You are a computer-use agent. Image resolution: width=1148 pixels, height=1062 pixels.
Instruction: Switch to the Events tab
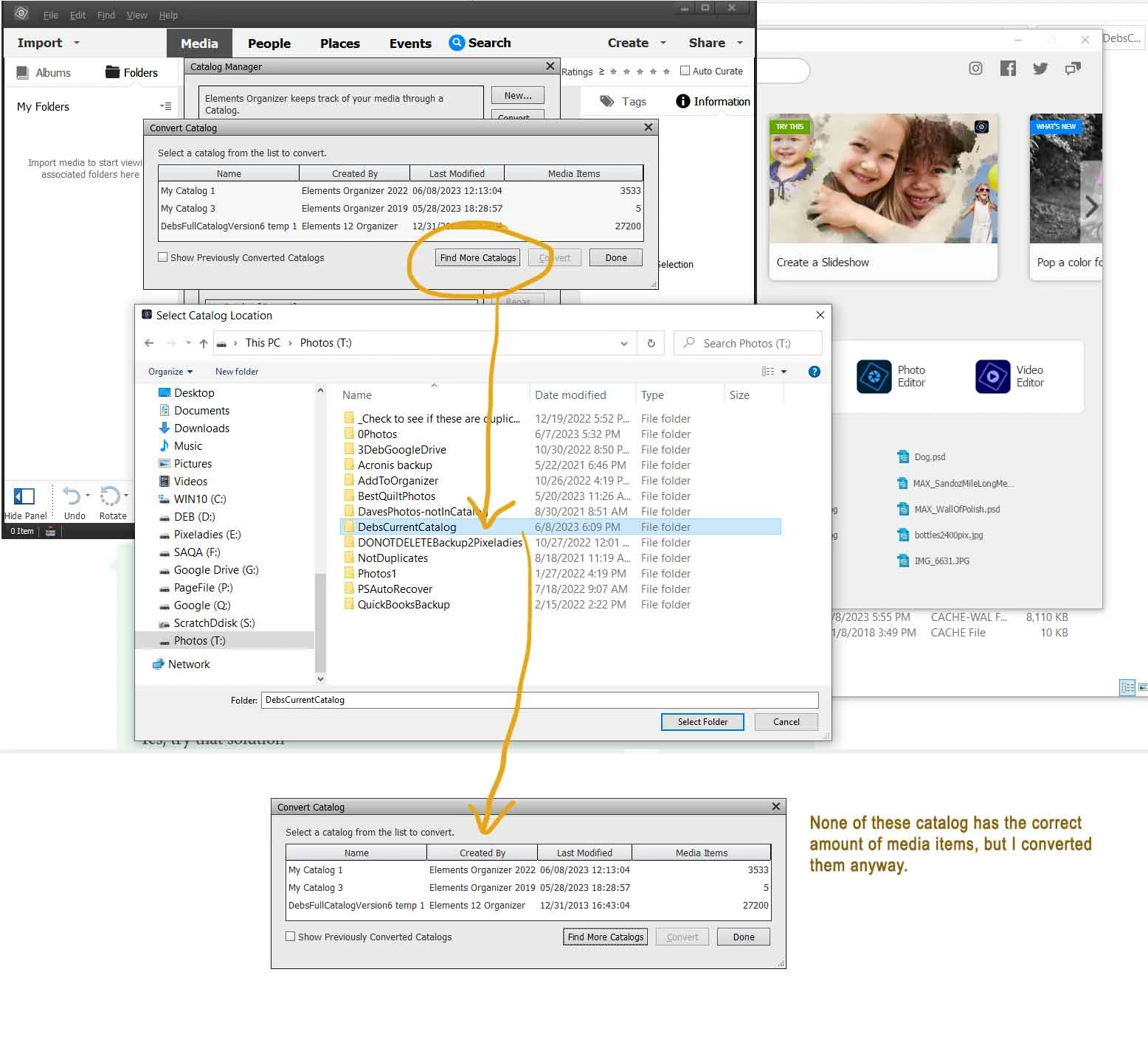tap(410, 44)
